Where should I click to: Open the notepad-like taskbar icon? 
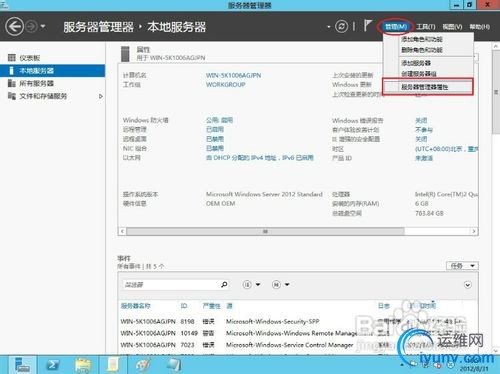(113, 364)
